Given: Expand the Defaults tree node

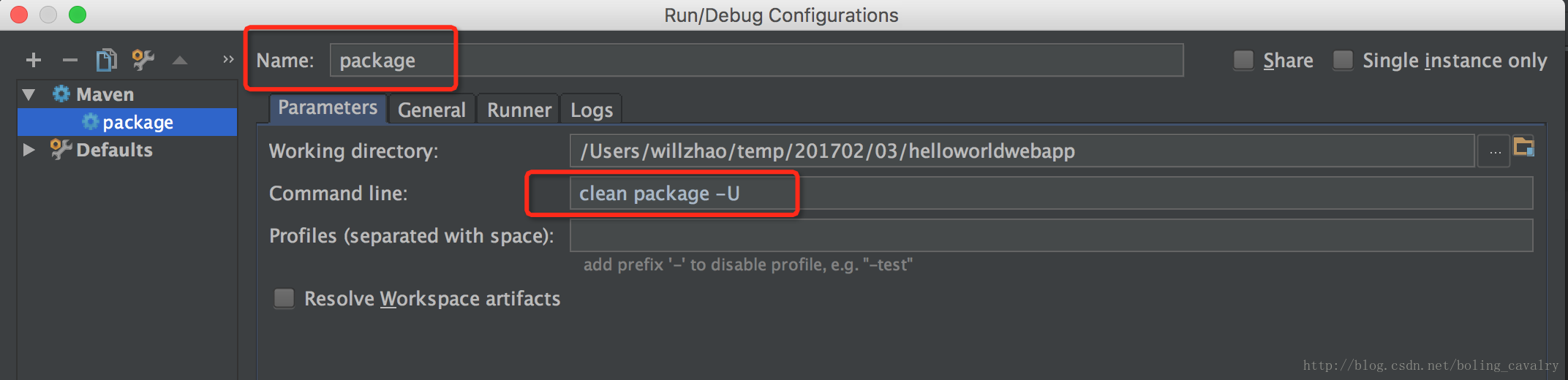Looking at the screenshot, I should (x=29, y=150).
